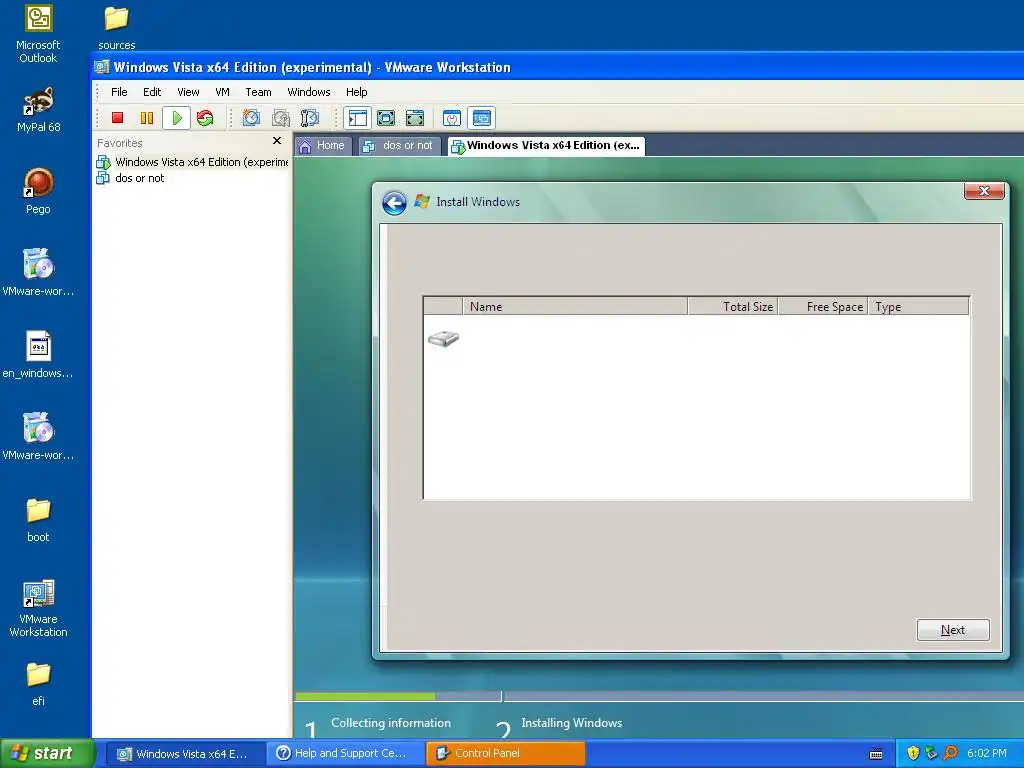Click the Take Snapshot toolbar icon
This screenshot has width=1024, height=768.
click(x=251, y=118)
